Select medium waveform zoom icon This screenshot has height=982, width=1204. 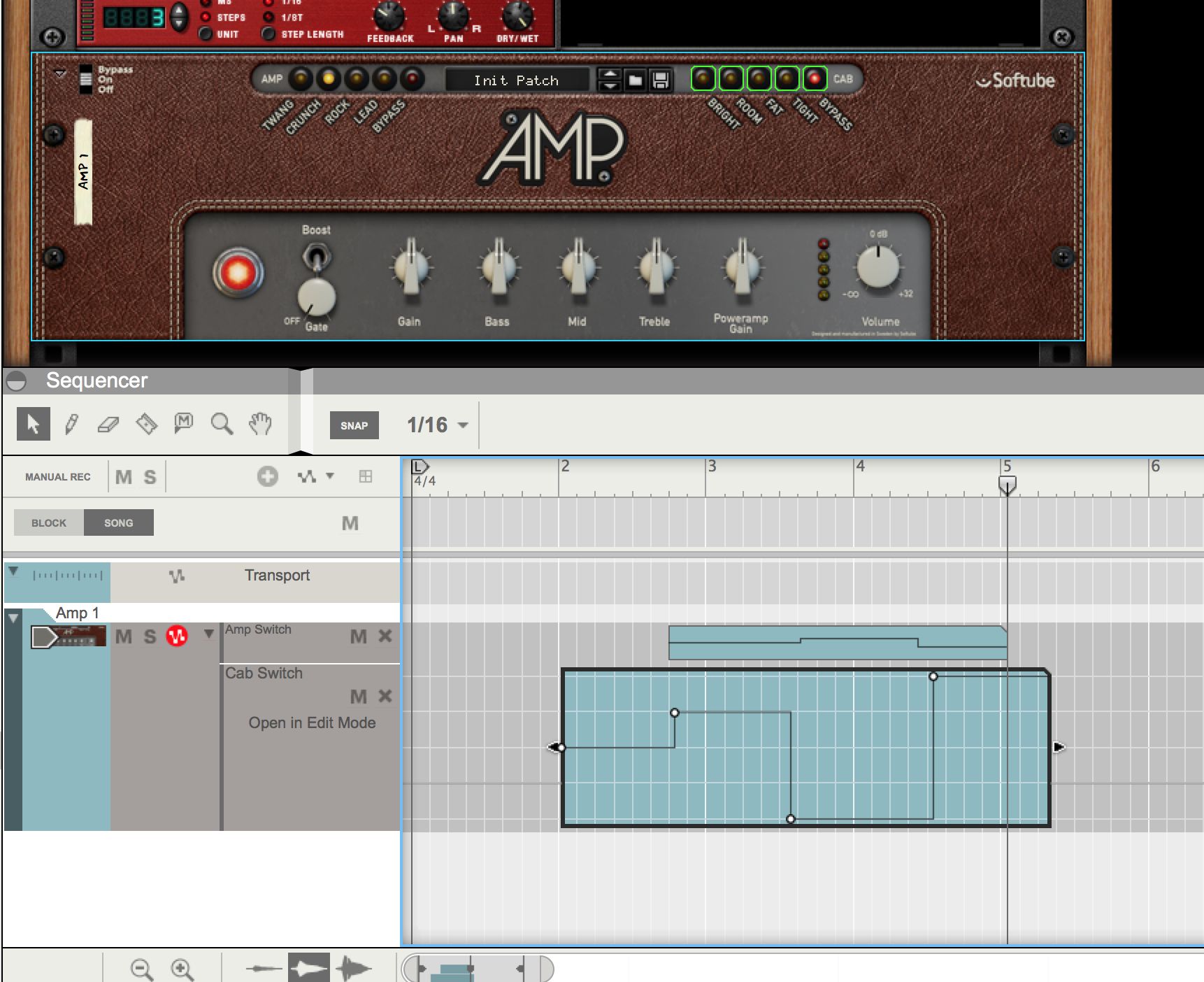(x=308, y=968)
